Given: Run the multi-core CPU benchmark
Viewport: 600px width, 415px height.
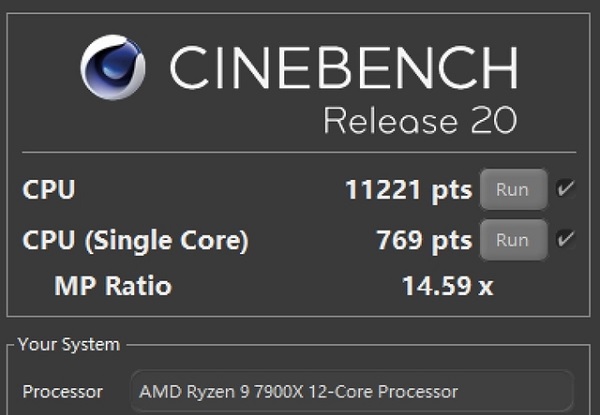Looking at the screenshot, I should click(513, 189).
